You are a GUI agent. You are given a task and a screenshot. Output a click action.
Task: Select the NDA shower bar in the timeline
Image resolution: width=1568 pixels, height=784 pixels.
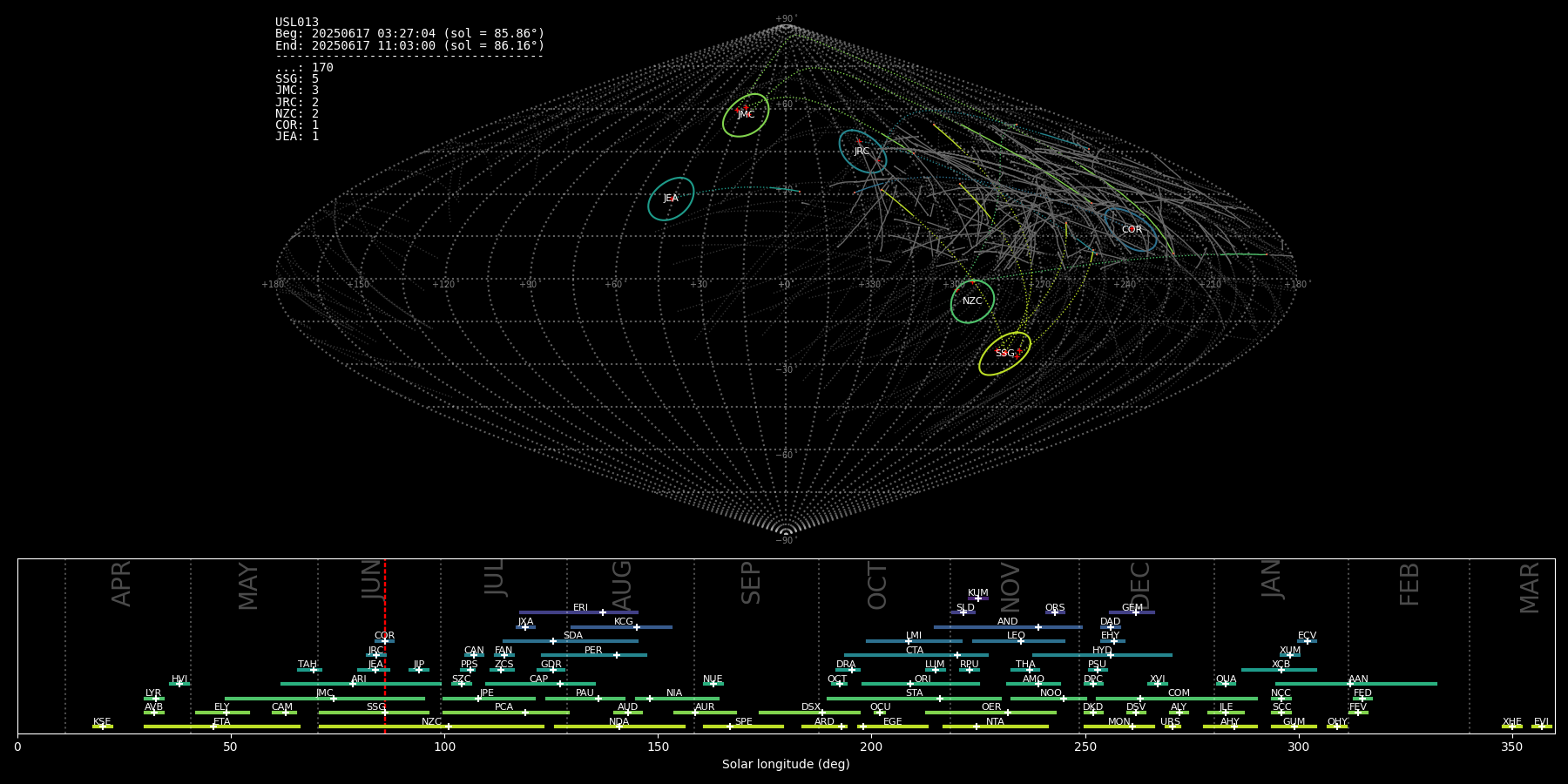click(619, 727)
